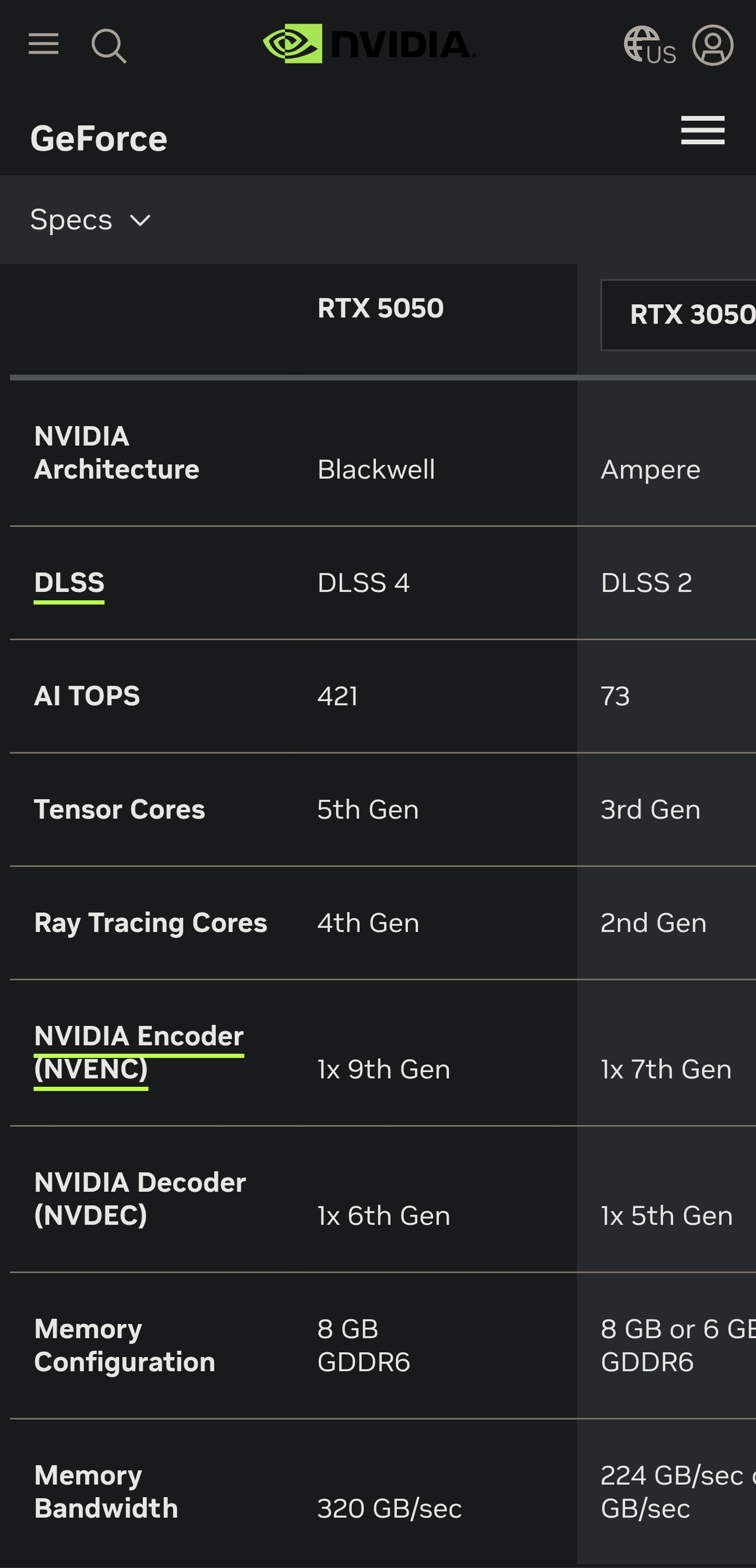Select the 320 GB/sec bandwidth value
756x1568 pixels.
point(389,1508)
